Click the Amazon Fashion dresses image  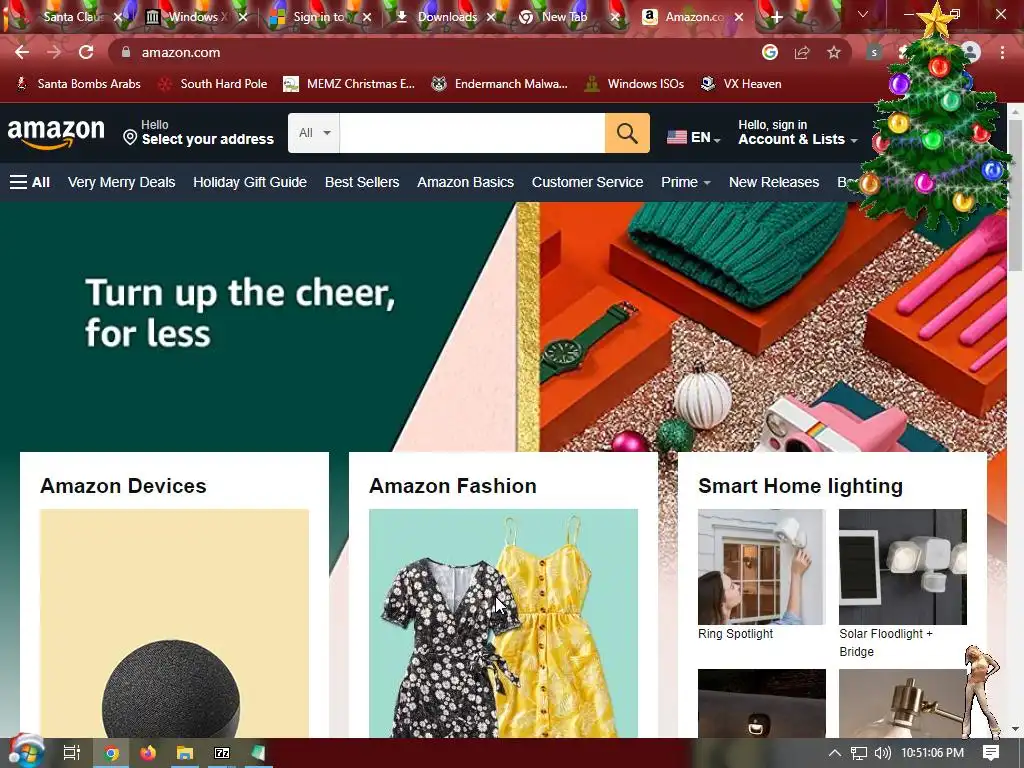pyautogui.click(x=504, y=623)
